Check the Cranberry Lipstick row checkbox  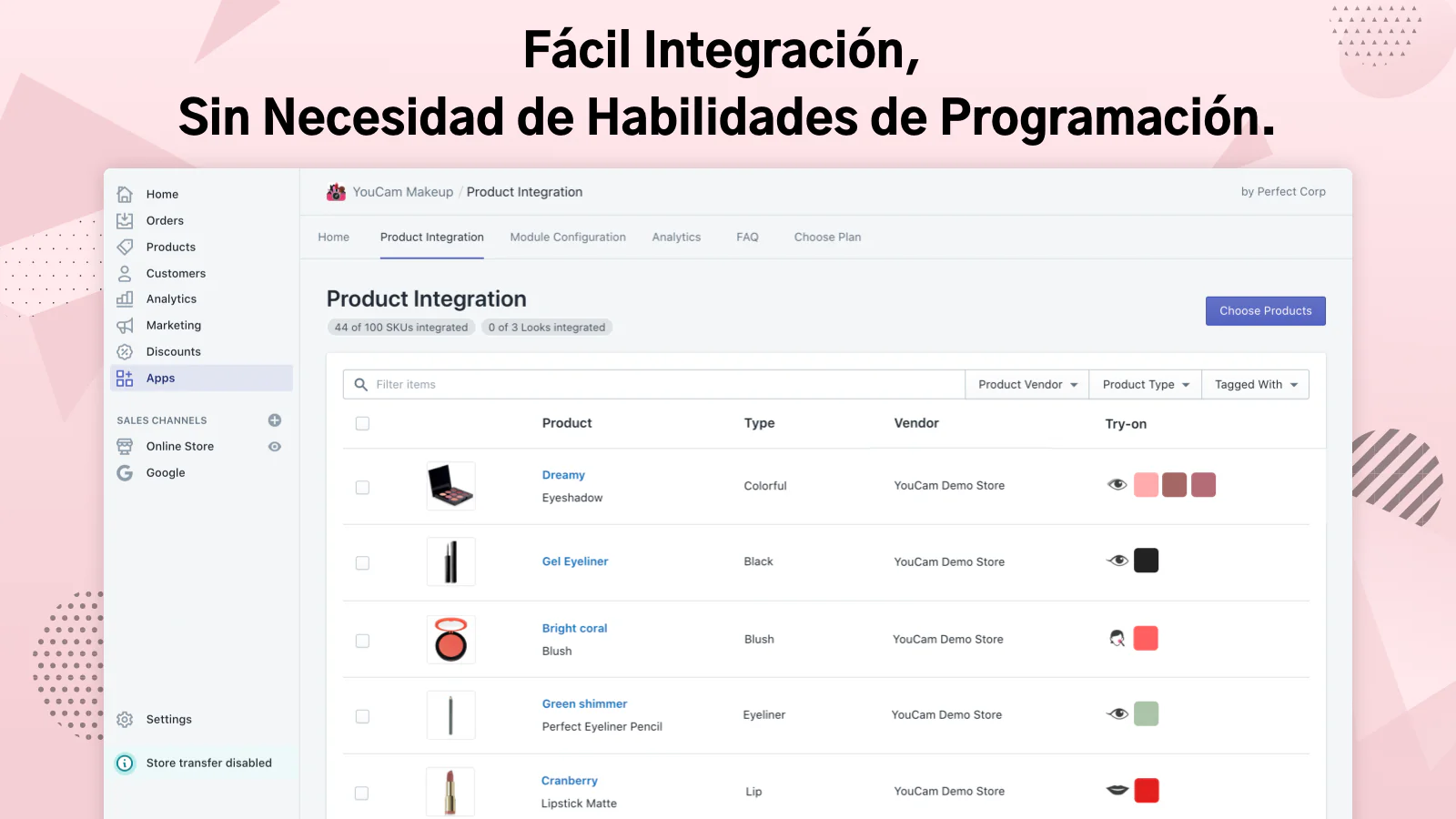(x=361, y=793)
